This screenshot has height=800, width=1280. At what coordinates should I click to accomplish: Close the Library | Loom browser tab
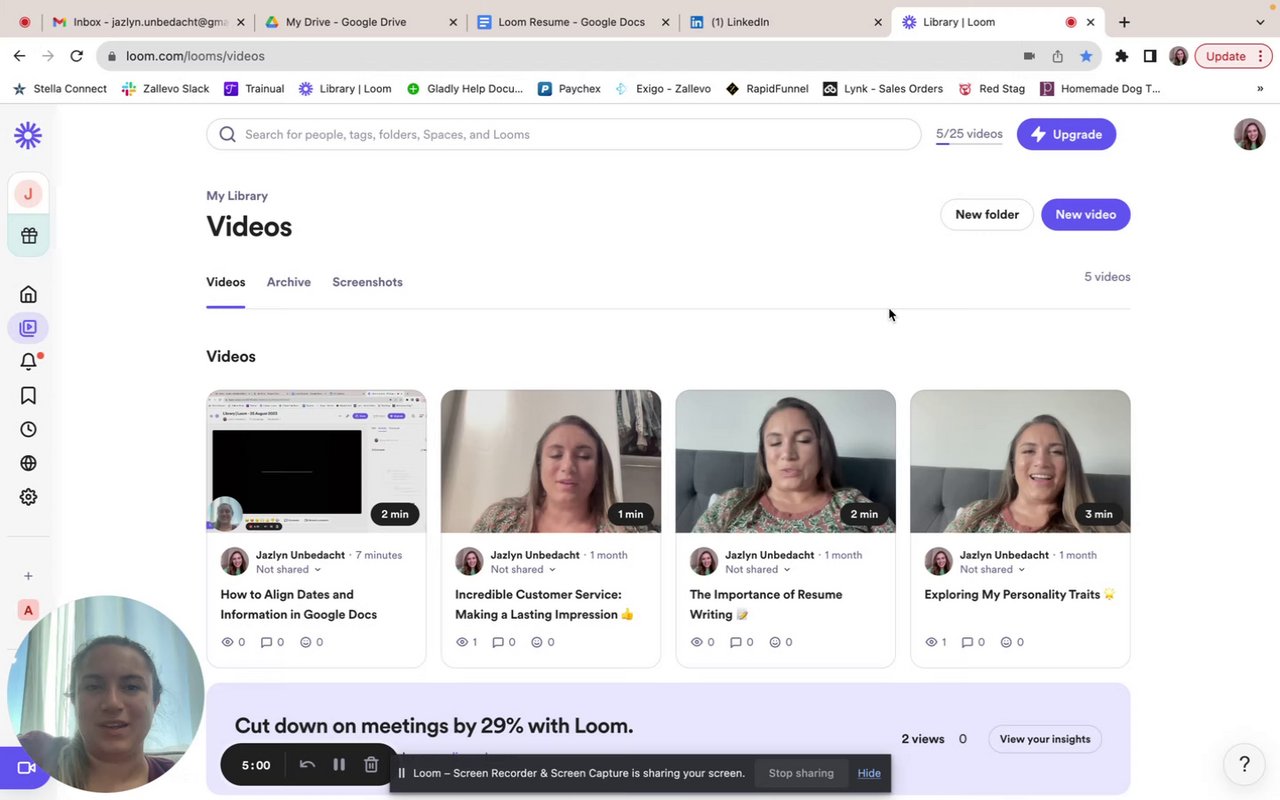[1091, 22]
